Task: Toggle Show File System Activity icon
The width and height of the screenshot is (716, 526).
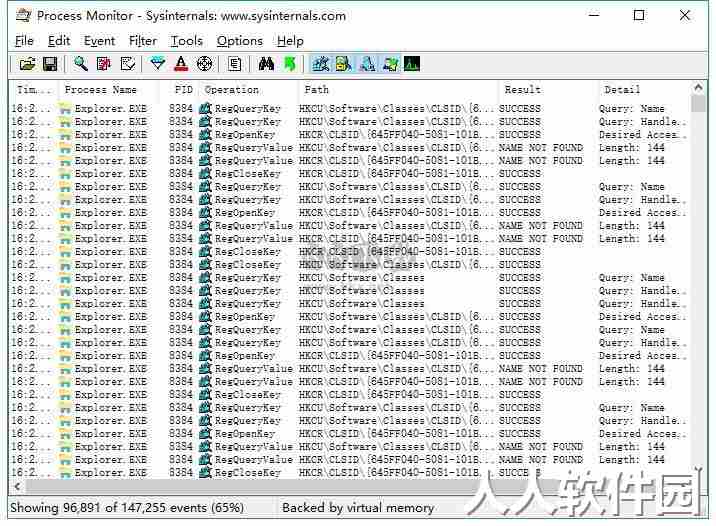Action: pos(344,64)
